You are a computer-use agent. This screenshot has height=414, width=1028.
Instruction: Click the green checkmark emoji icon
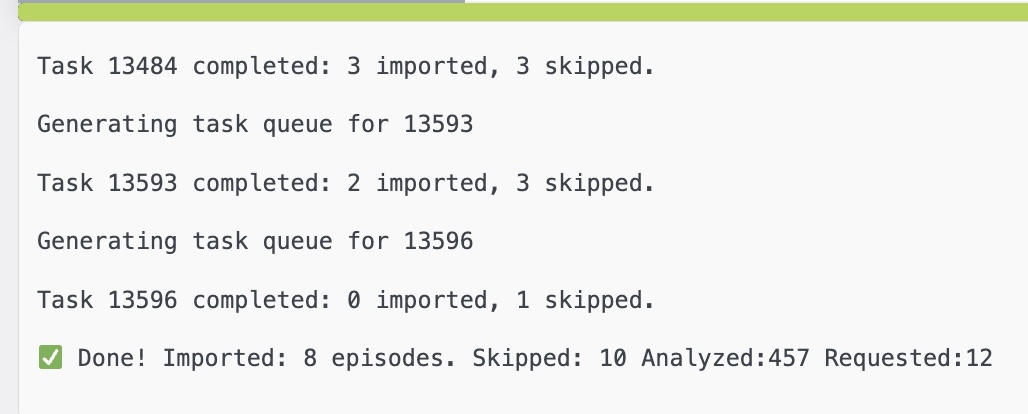[50, 358]
